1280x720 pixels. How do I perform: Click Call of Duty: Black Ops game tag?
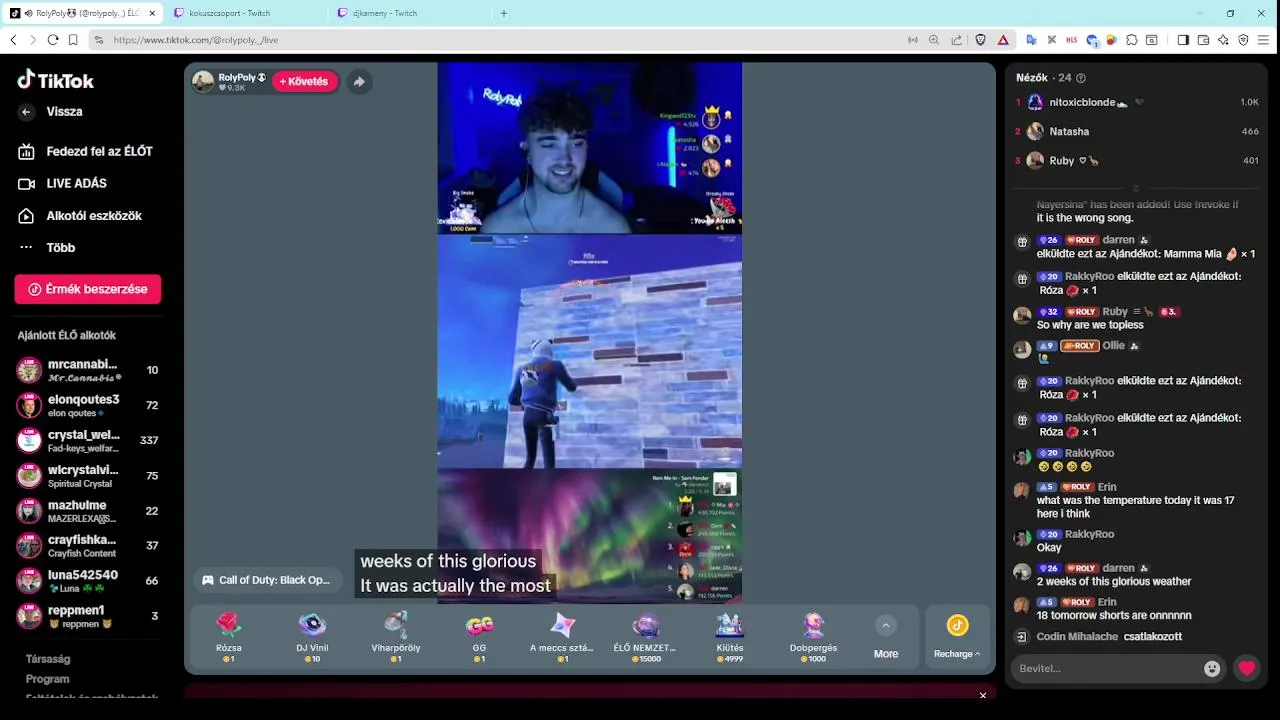(x=265, y=580)
